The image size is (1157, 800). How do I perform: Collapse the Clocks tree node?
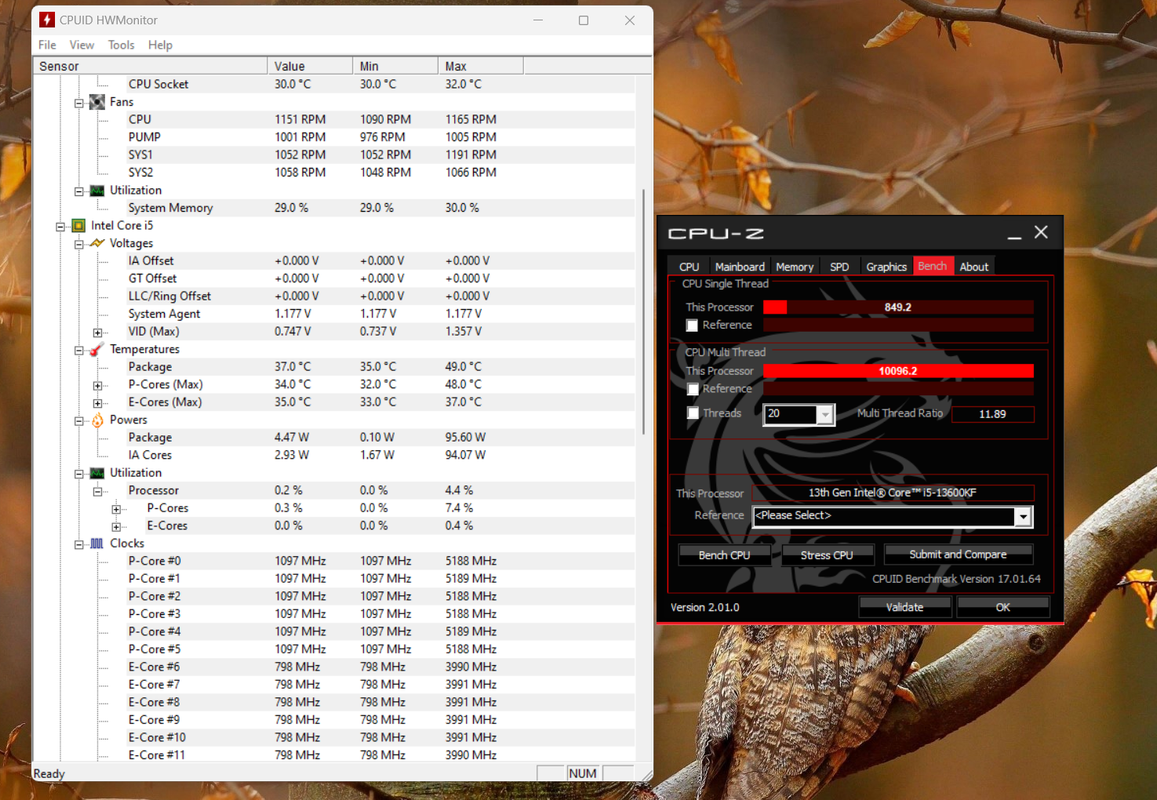click(x=79, y=545)
